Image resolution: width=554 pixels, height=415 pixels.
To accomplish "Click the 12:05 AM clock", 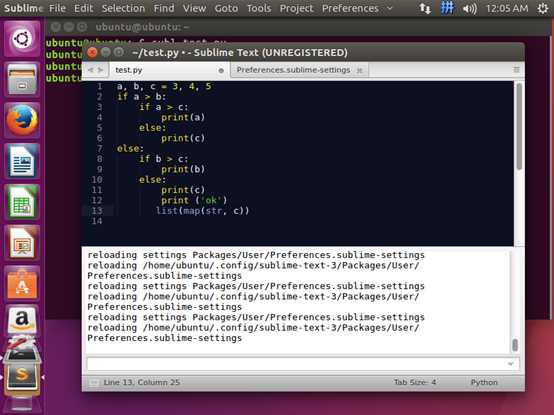I will point(507,8).
